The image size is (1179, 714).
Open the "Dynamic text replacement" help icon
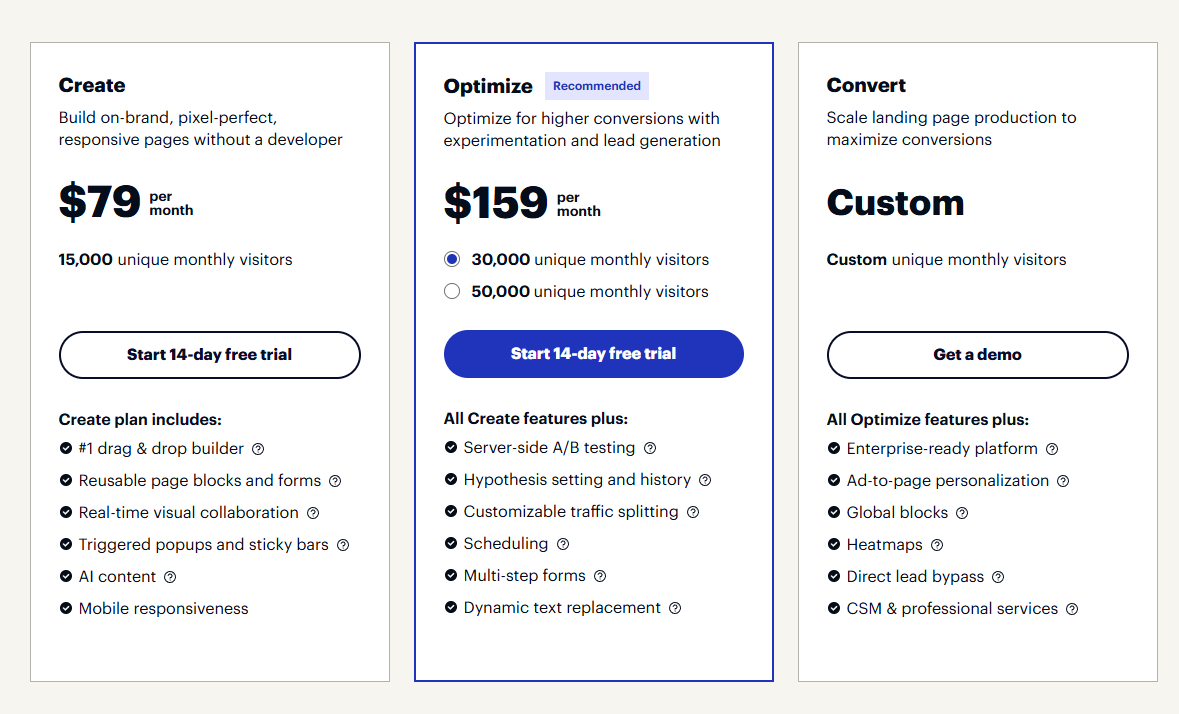pos(674,608)
